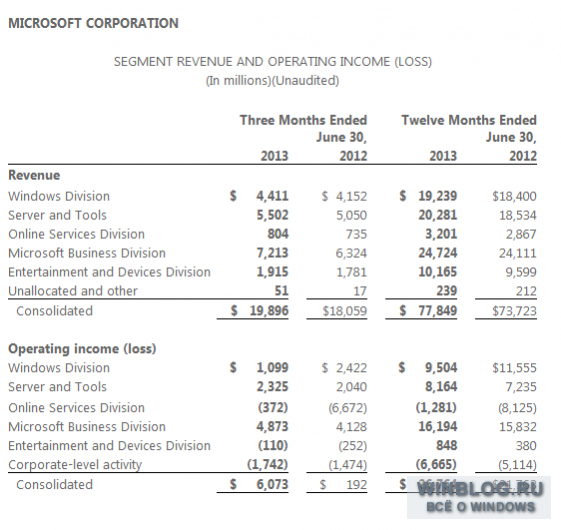Select the SEGMENT REVENUE AND OPERATING INCOME title
Screen dimensions: 561x530
tap(273, 62)
